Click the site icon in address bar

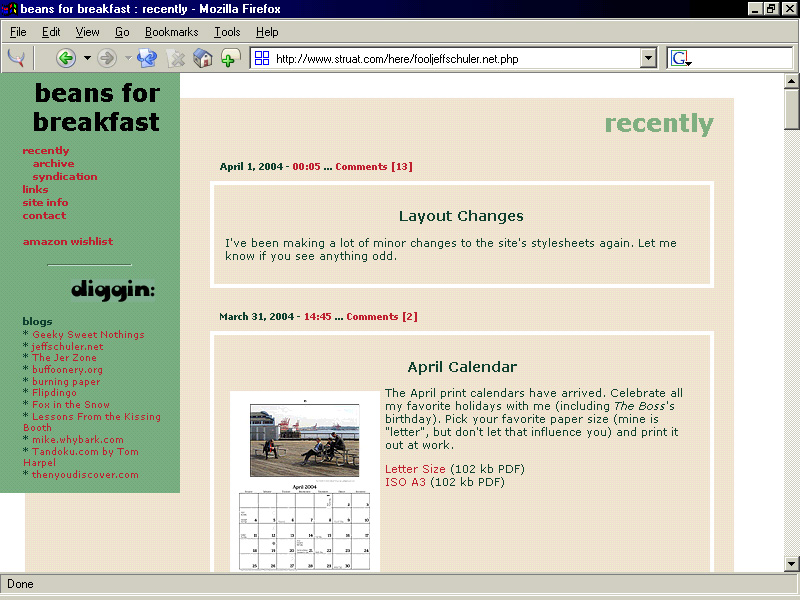(262, 58)
